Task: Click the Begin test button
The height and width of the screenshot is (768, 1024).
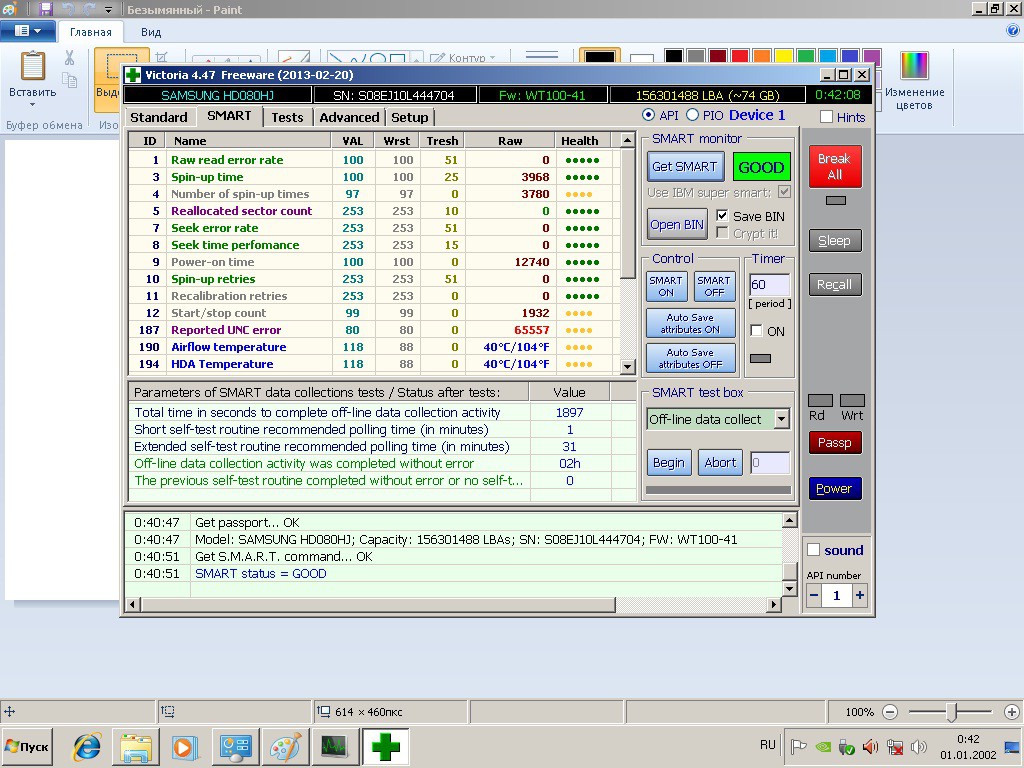Action: click(x=669, y=462)
